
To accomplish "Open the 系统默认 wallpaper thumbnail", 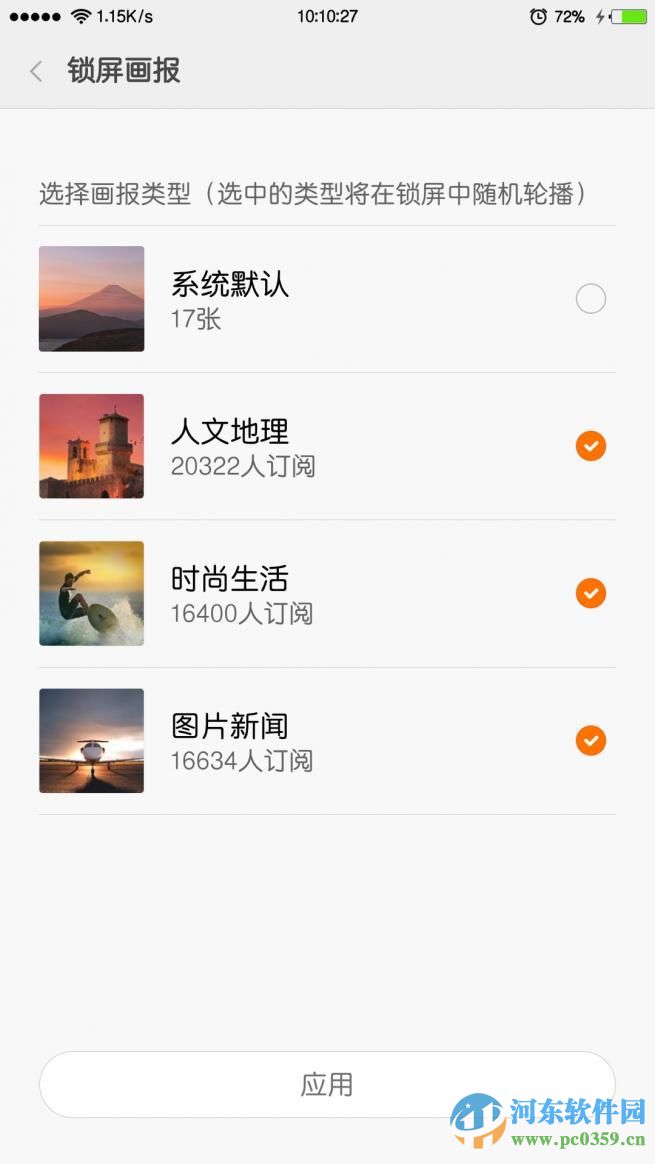I will tap(91, 298).
